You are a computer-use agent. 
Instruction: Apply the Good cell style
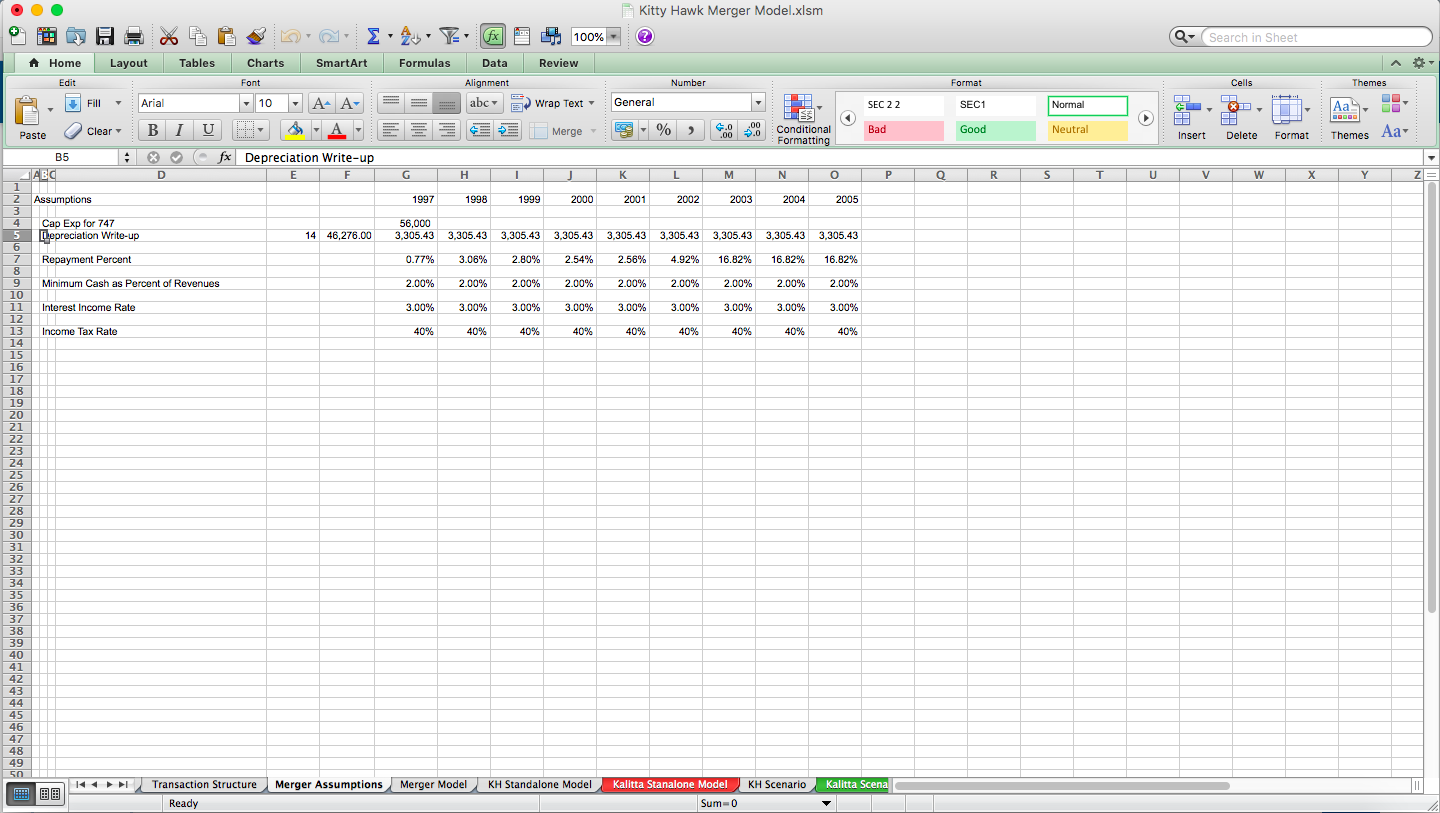point(995,130)
